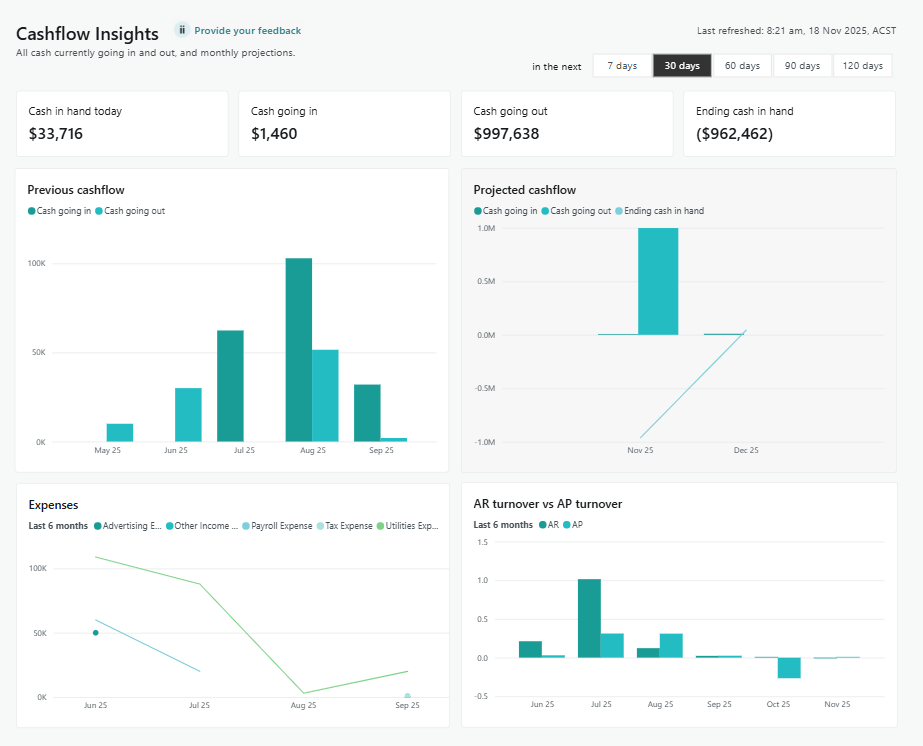Switch to the 60 days forecast period
Image resolution: width=923 pixels, height=746 pixels.
pos(742,66)
